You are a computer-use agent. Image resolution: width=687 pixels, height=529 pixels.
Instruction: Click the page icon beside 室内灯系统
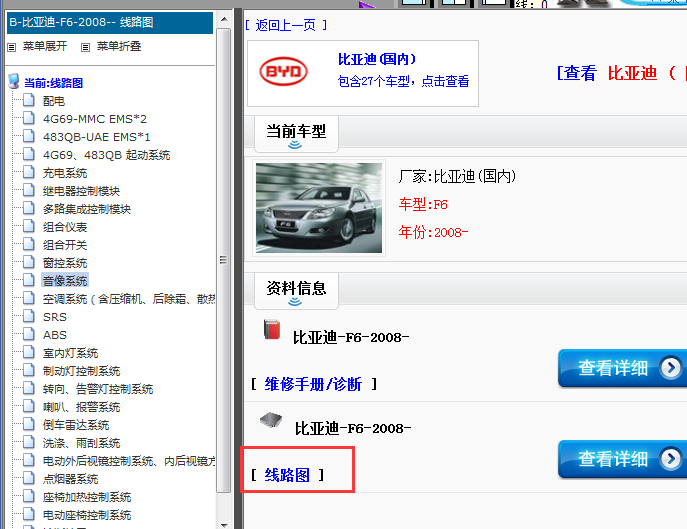click(x=28, y=352)
